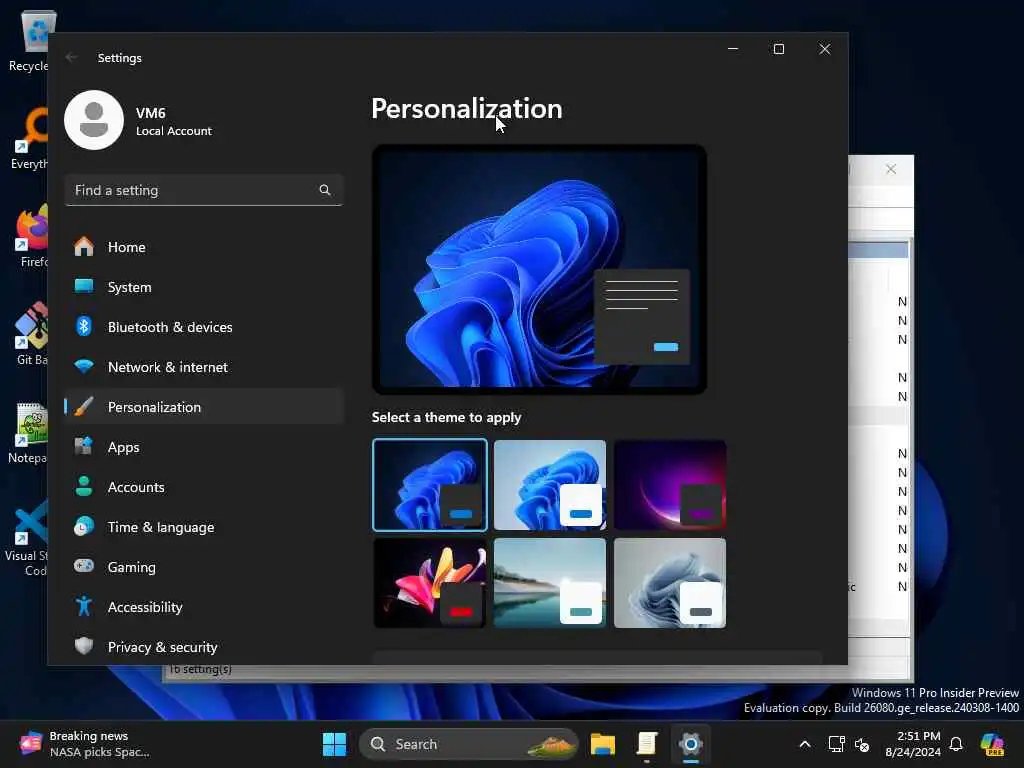Focus the Find a setting search box
The image size is (1024, 768).
(x=204, y=190)
